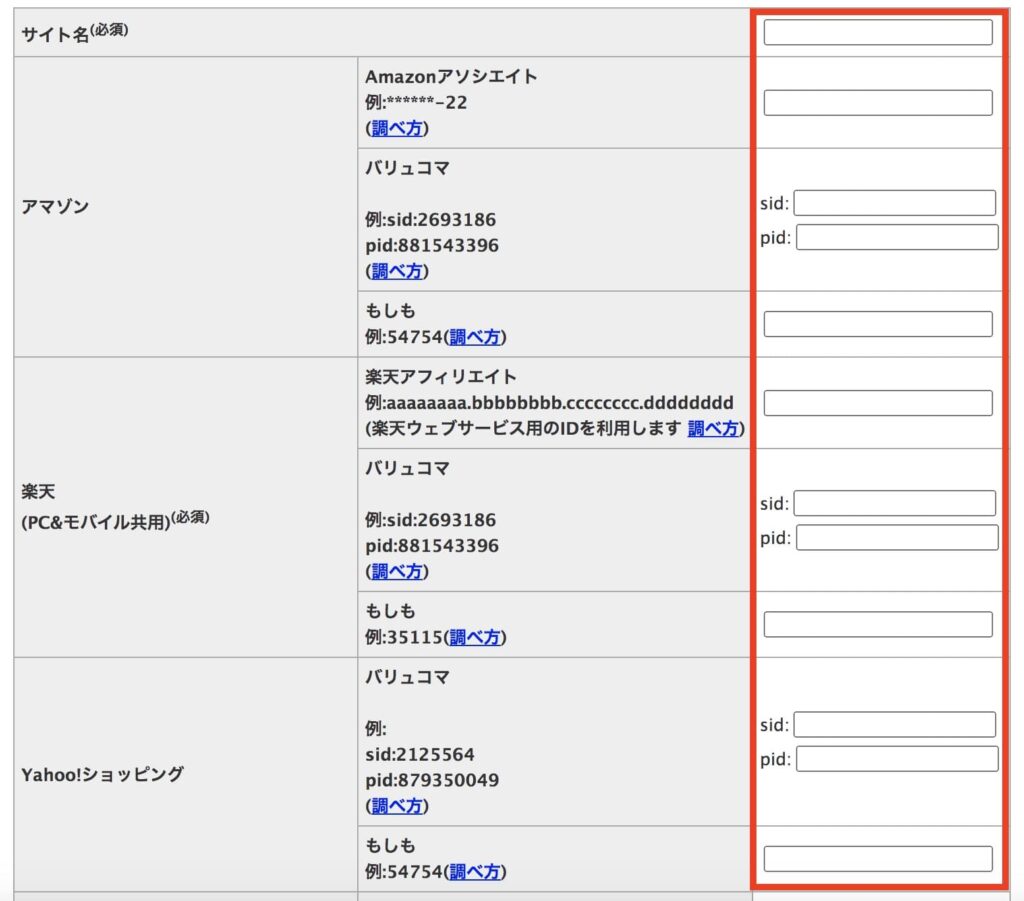Click the 楽天アフィリエイト label

[x=441, y=377]
